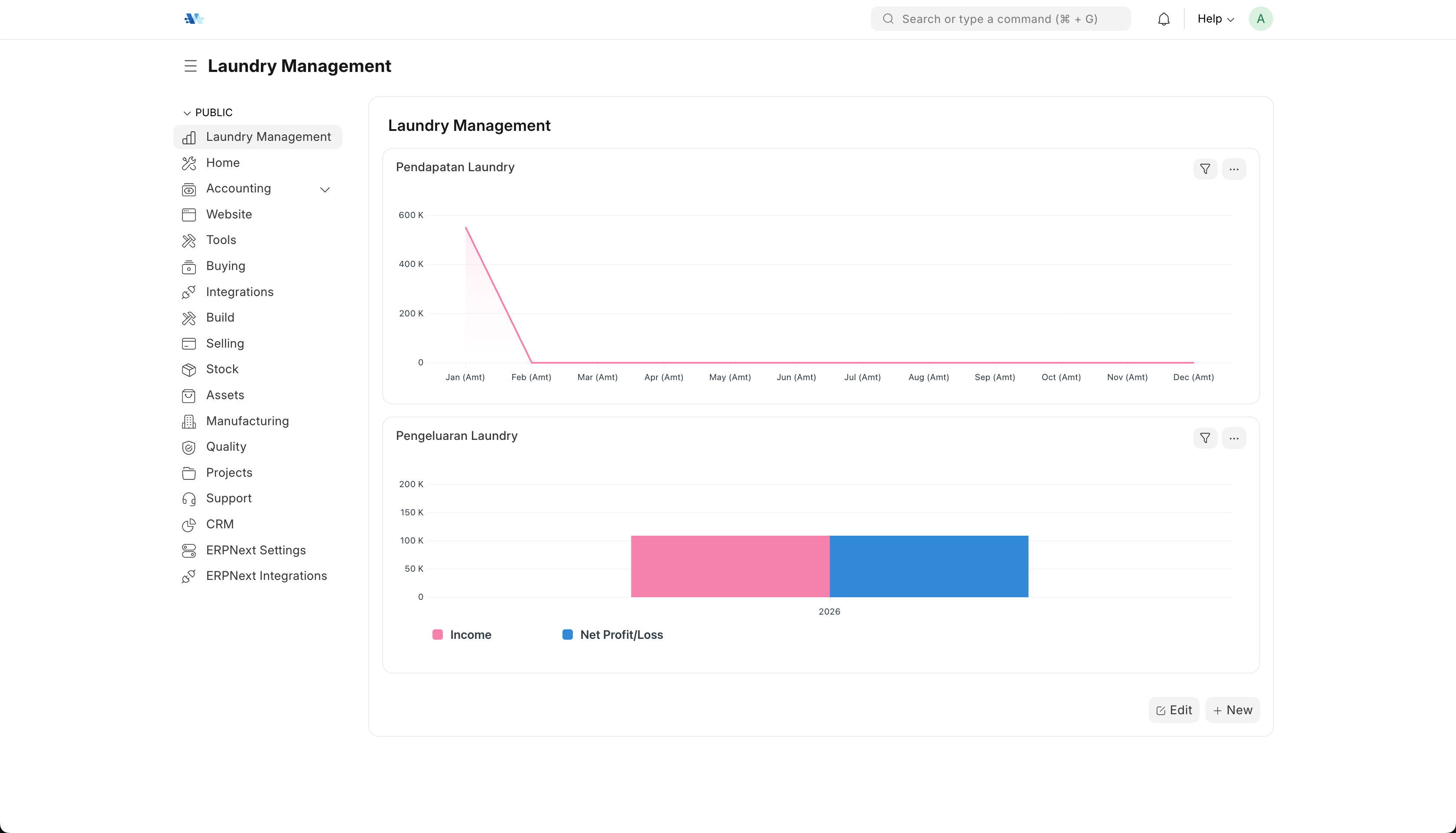Open the Assets workspace link

tap(257, 395)
